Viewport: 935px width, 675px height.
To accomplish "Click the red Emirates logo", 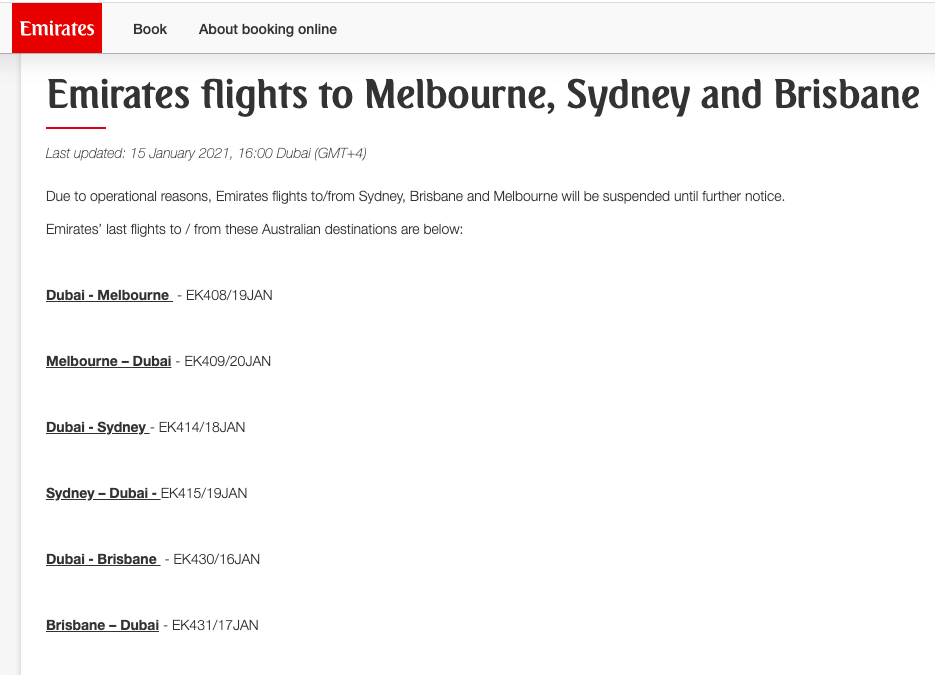I will [57, 28].
